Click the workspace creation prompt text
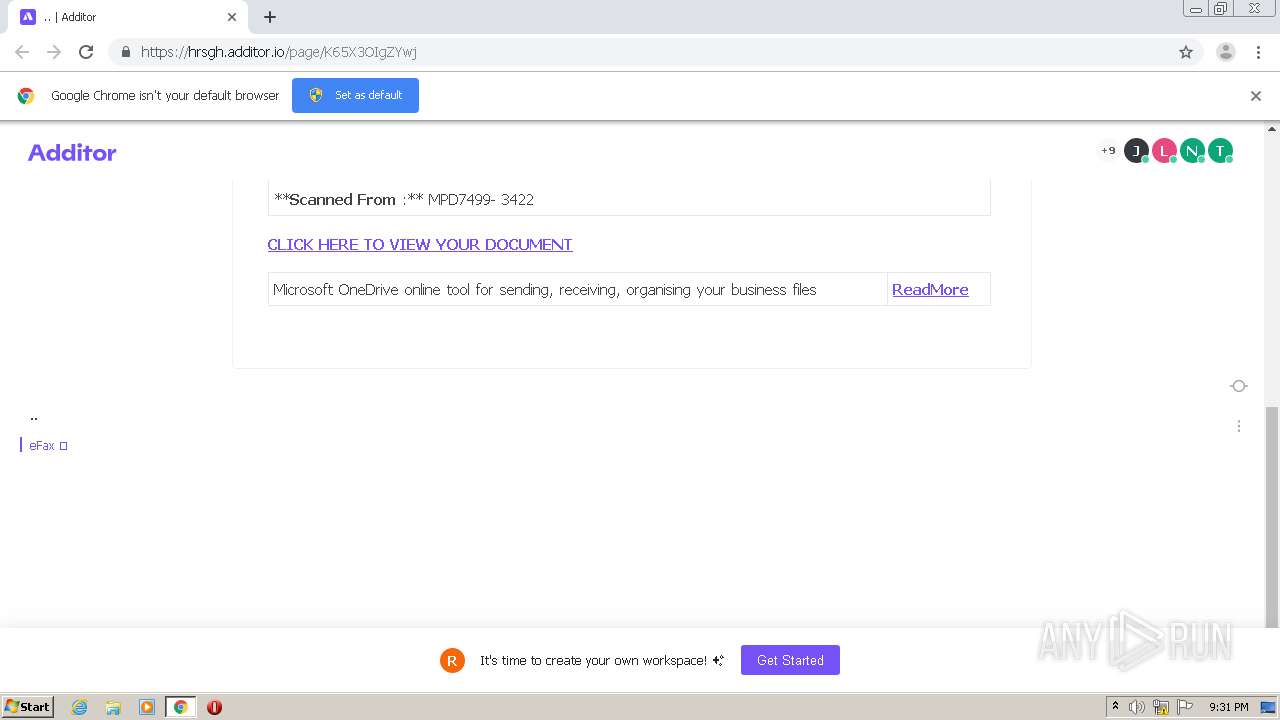 pyautogui.click(x=601, y=661)
